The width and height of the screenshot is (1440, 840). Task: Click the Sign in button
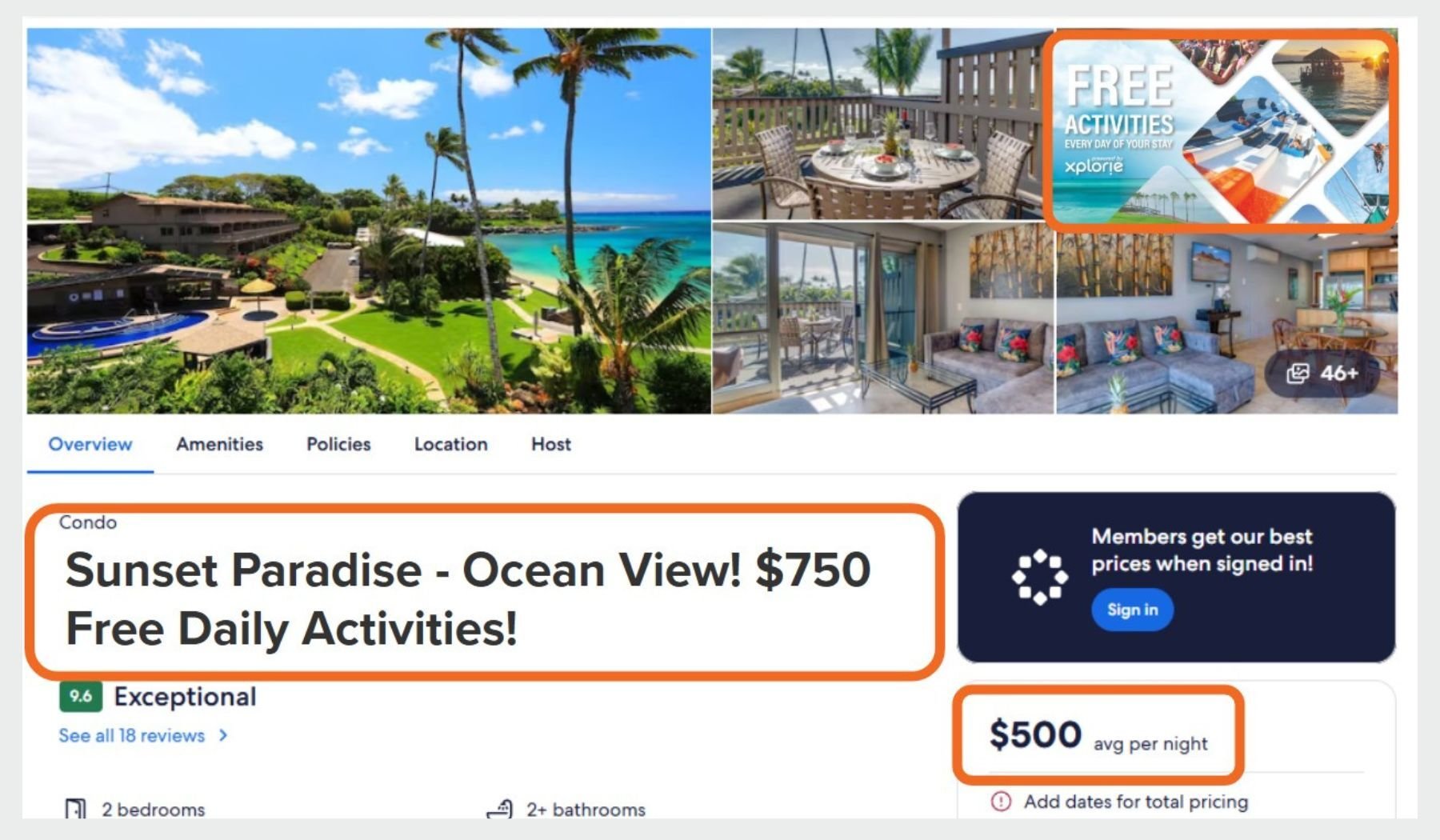coord(1132,610)
